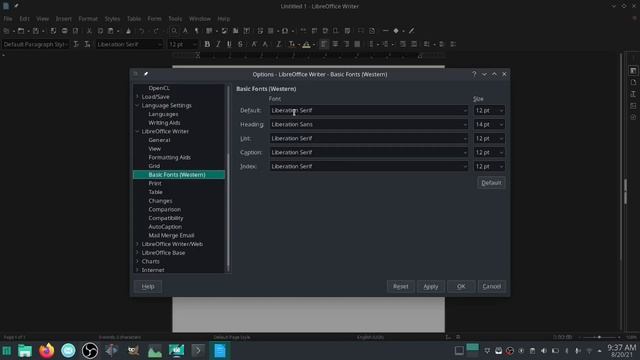Click the zoom slider in Writer status bar
Viewport: 640px width, 360px height.
coord(599,337)
